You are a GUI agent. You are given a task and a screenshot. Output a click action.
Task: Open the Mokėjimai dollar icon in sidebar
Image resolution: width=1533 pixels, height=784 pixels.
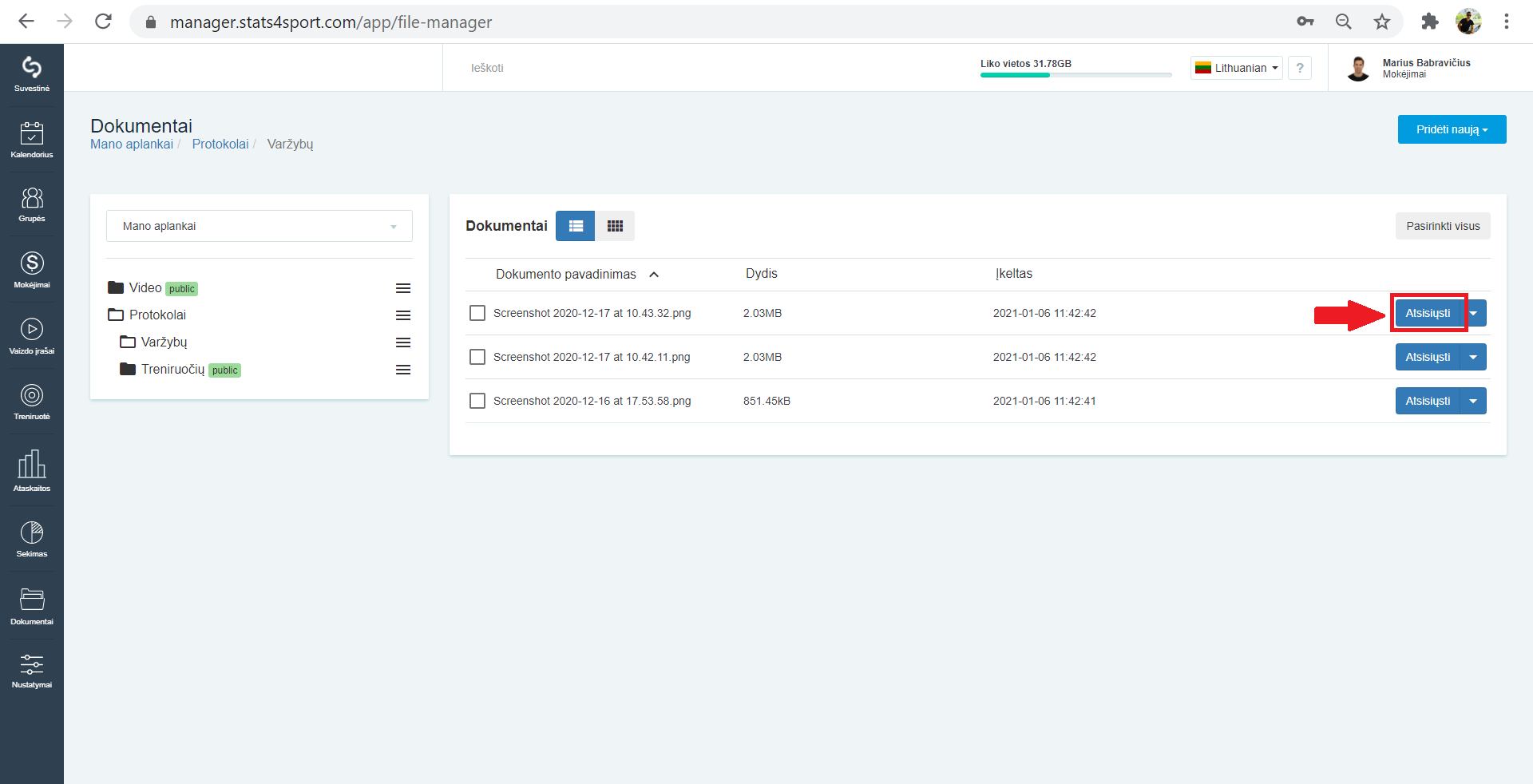pos(32,270)
